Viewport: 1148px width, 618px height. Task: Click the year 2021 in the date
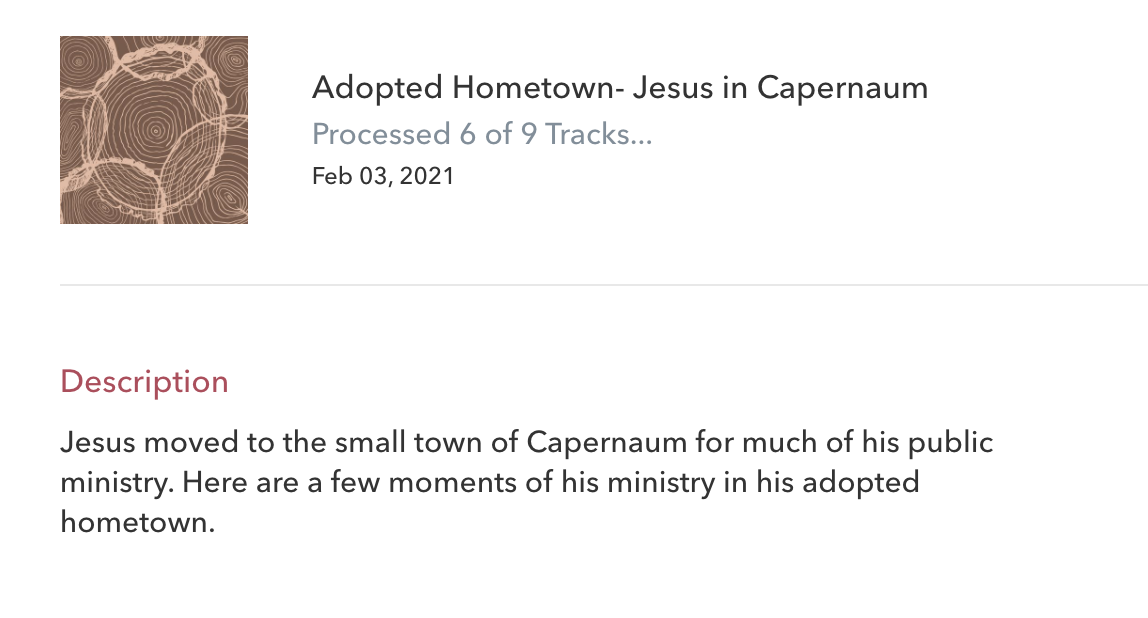point(429,177)
